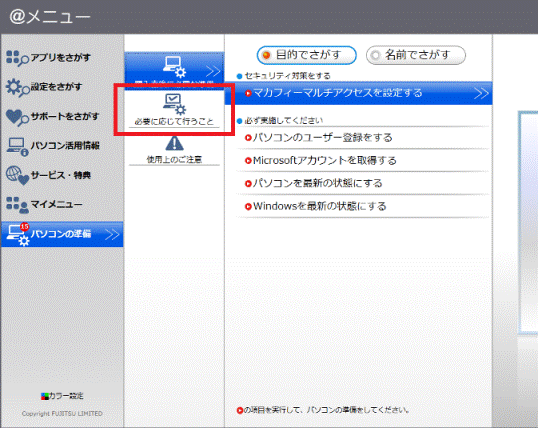Click the chevron on マカフィーマルチアクセス row

[x=481, y=93]
